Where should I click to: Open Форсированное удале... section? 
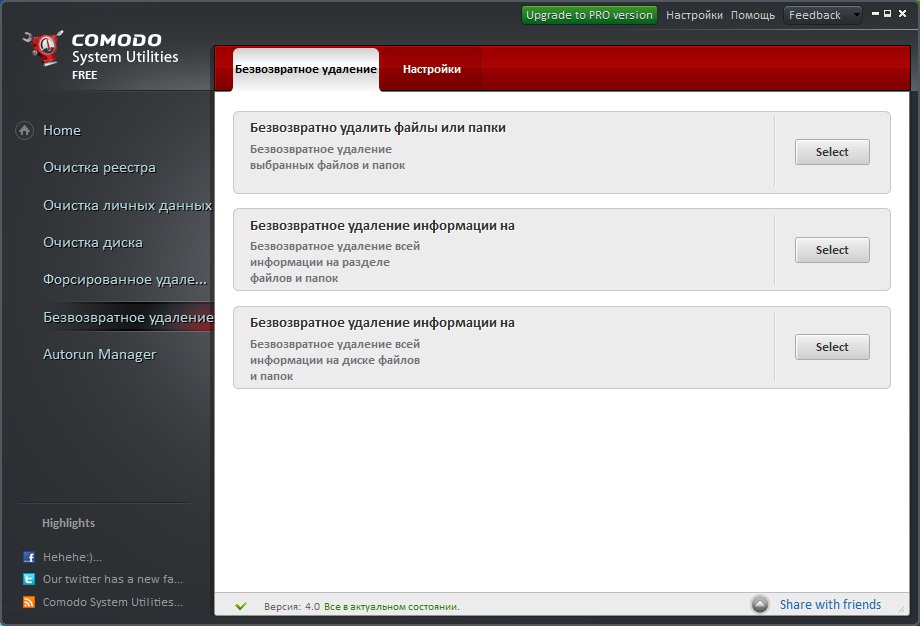click(x=125, y=280)
